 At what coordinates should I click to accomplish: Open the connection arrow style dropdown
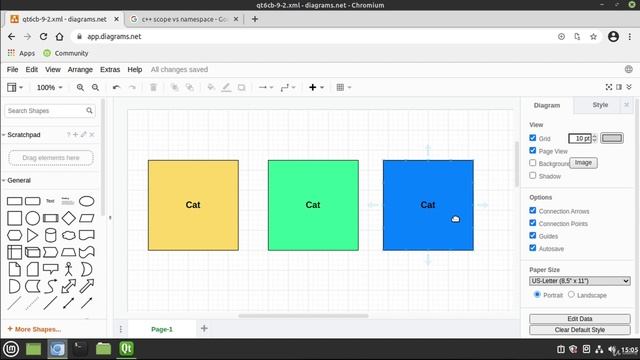coord(266,87)
